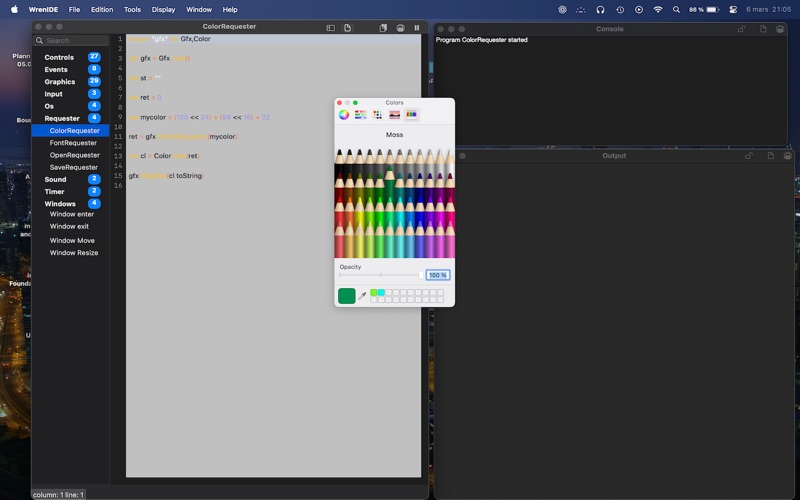The height and width of the screenshot is (500, 800).
Task: Switch to the color sliders picker
Action: [361, 115]
